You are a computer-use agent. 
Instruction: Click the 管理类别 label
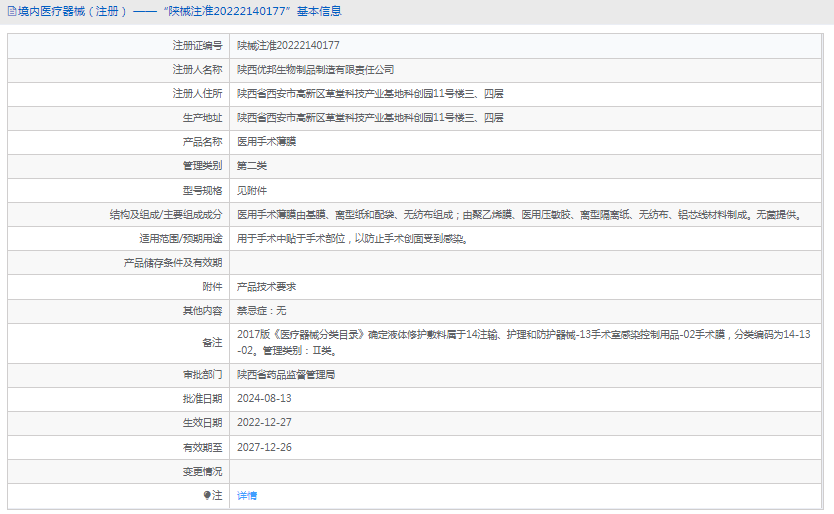[203, 166]
